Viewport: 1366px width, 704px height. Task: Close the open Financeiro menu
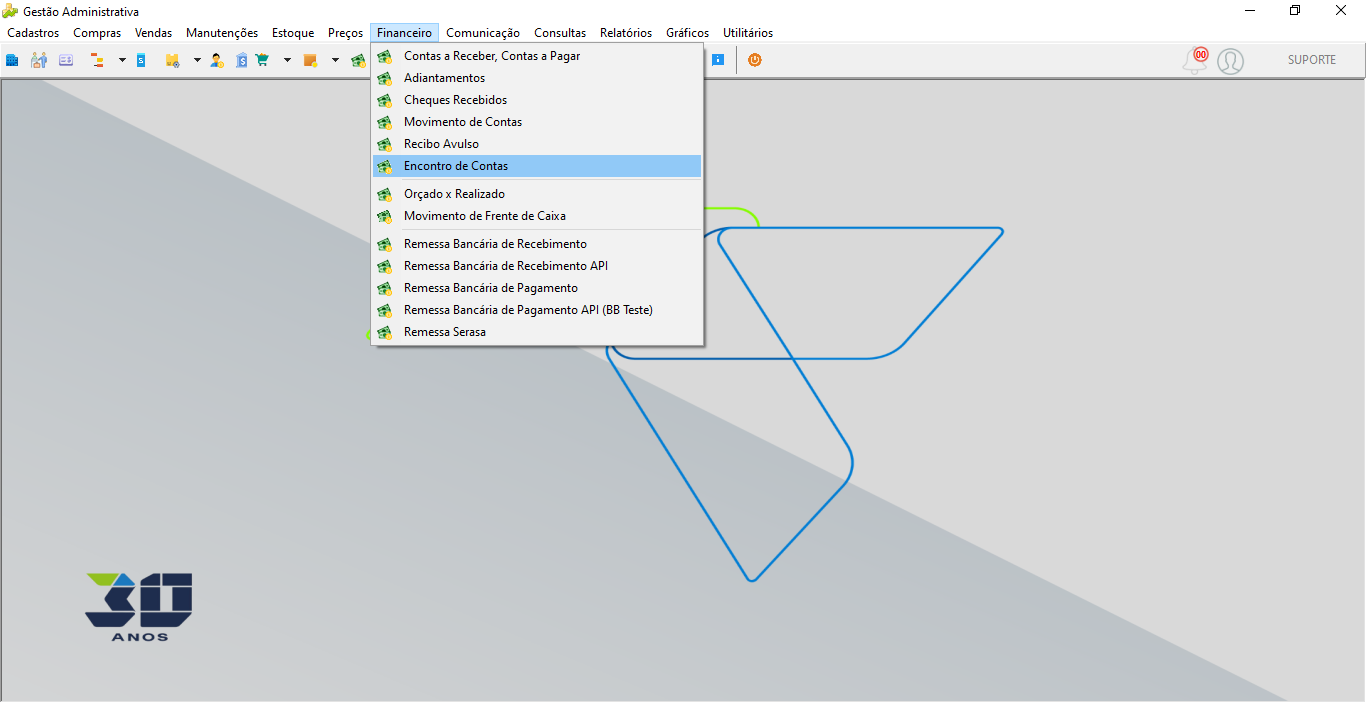tap(405, 33)
